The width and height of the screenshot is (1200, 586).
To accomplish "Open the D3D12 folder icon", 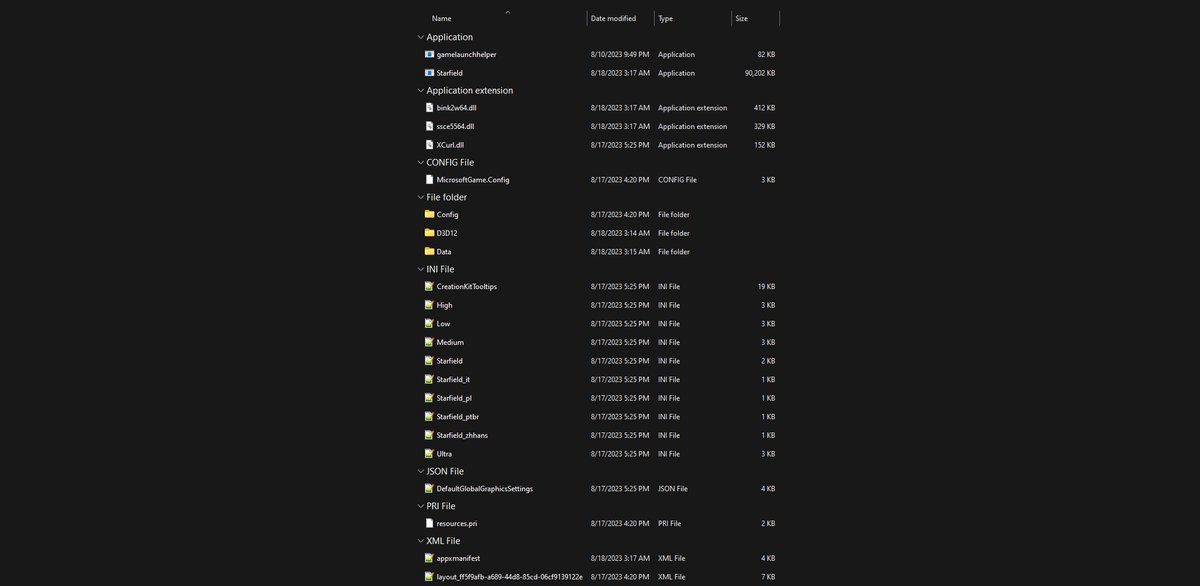I will tap(429, 233).
